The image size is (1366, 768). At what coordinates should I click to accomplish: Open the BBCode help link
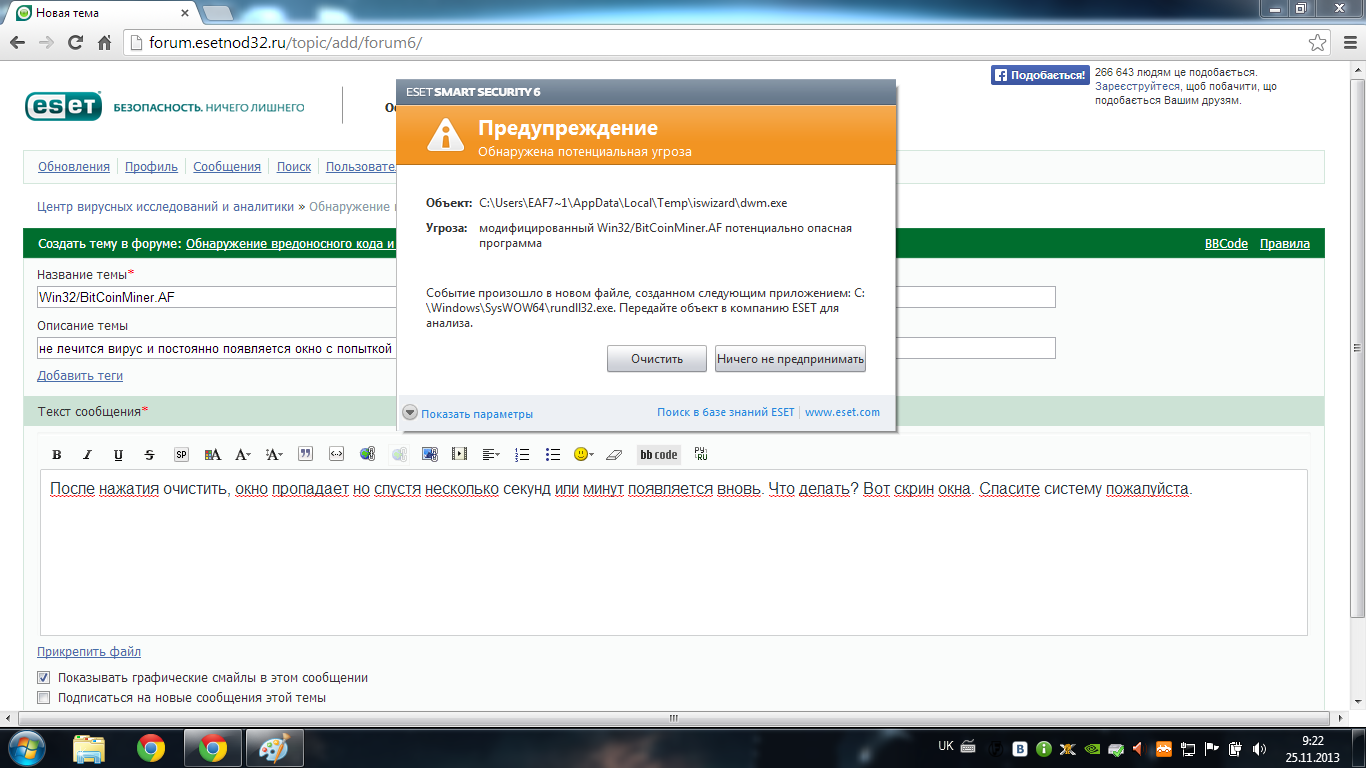1226,244
